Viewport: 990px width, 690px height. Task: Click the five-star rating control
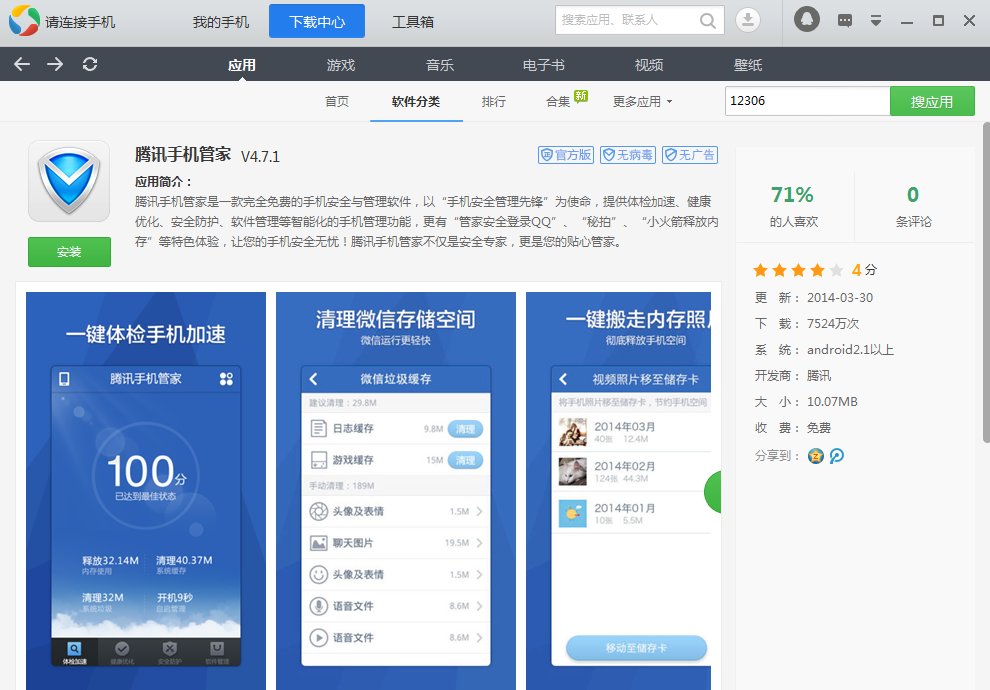click(x=799, y=270)
